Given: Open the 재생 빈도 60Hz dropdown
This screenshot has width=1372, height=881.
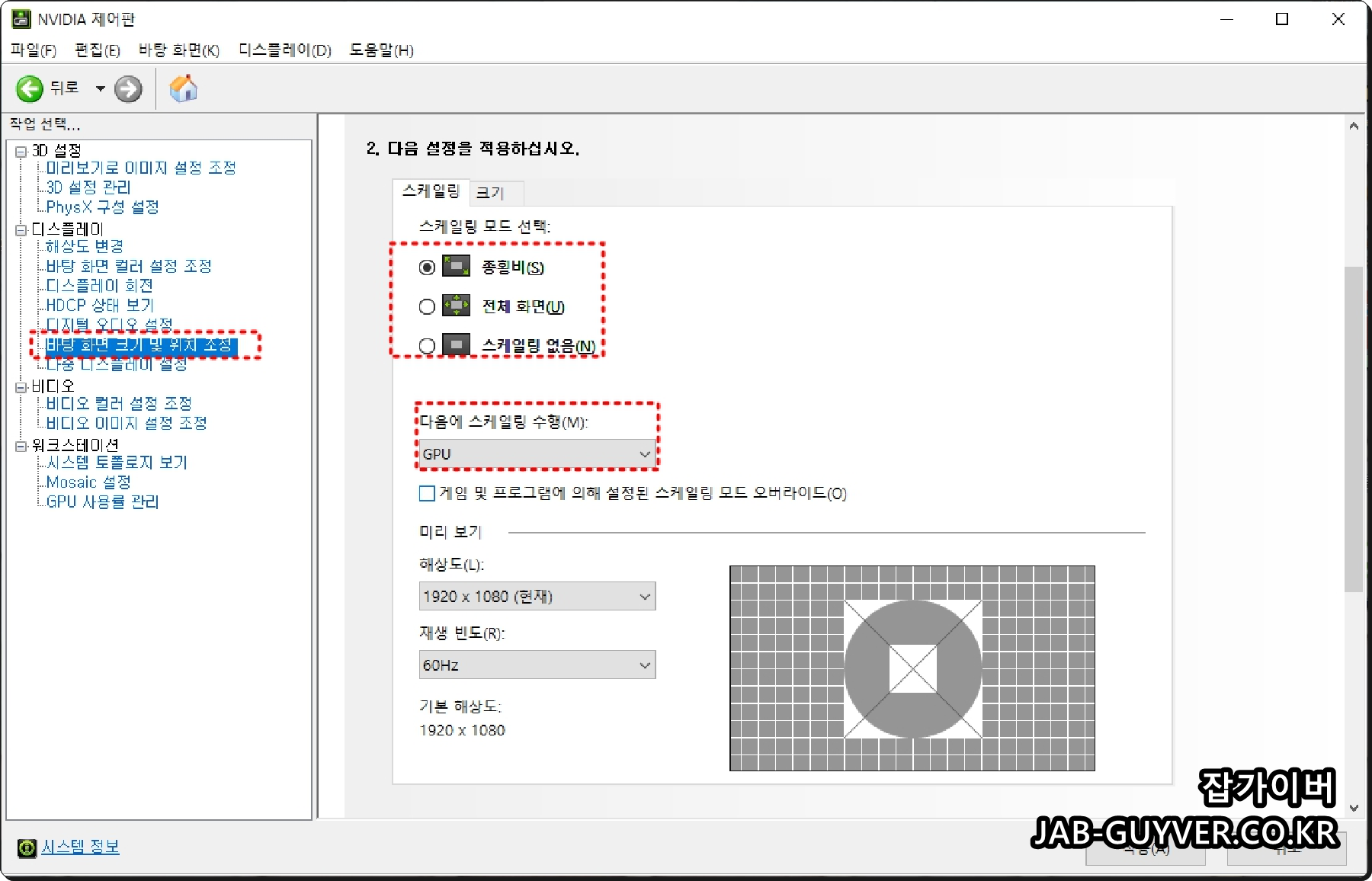Looking at the screenshot, I should pos(537,665).
